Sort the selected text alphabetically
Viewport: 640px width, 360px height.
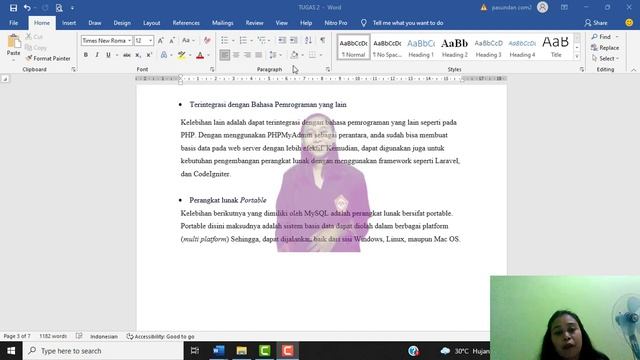[308, 40]
